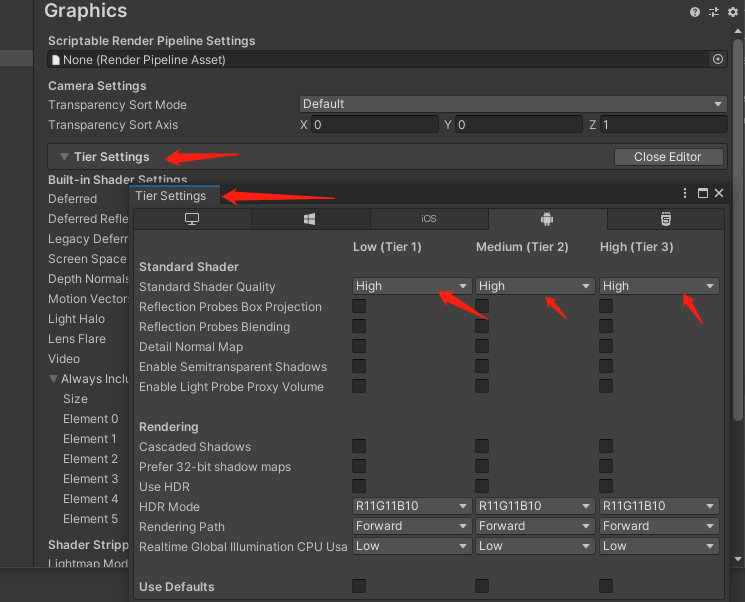Enable Use HDR for Low (Tier 1)
745x602 pixels.
click(359, 486)
